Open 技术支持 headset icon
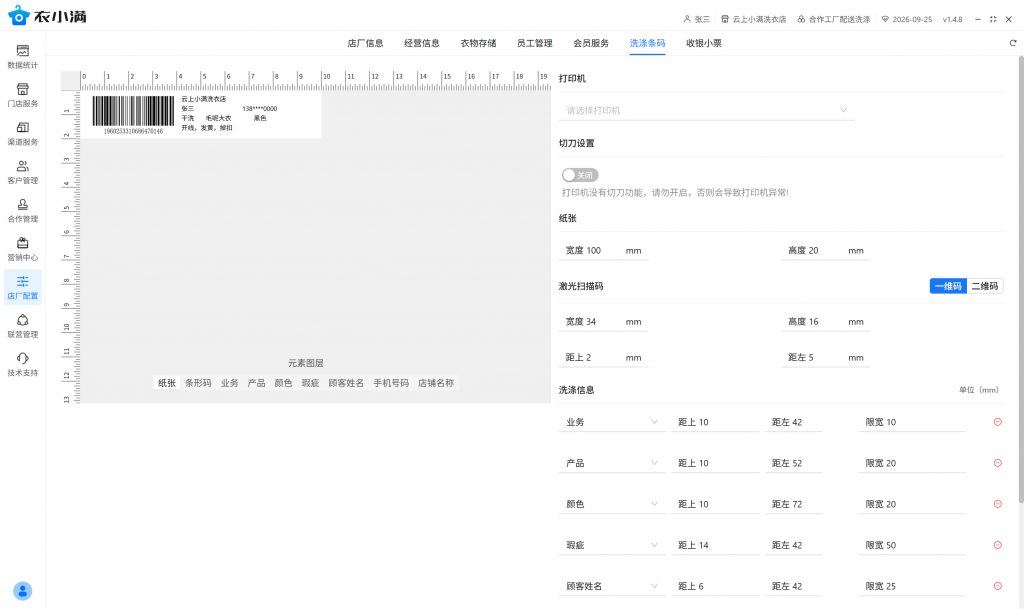The image size is (1024, 609). coord(22,364)
